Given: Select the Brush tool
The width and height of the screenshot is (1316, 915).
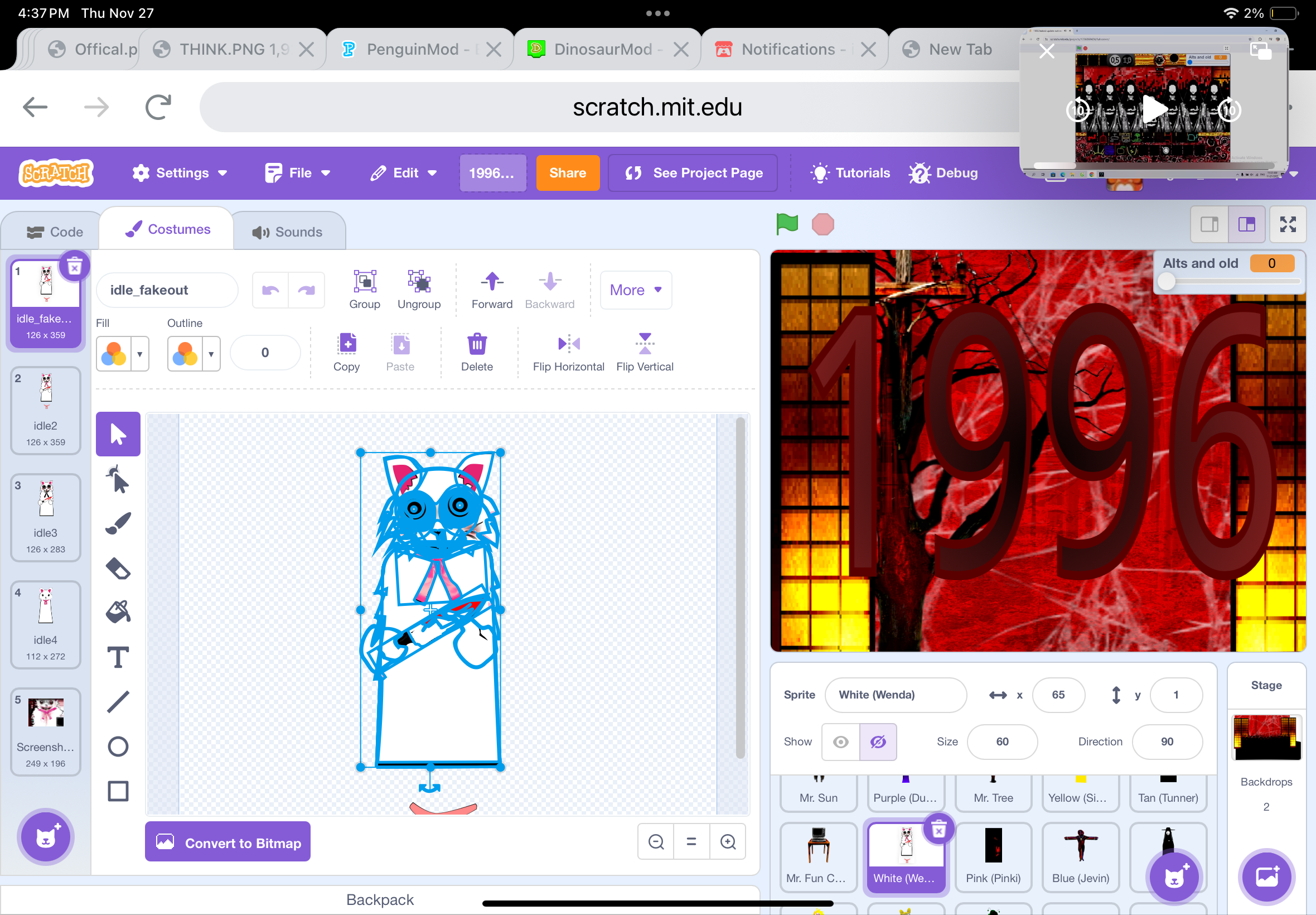Looking at the screenshot, I should pyautogui.click(x=118, y=523).
